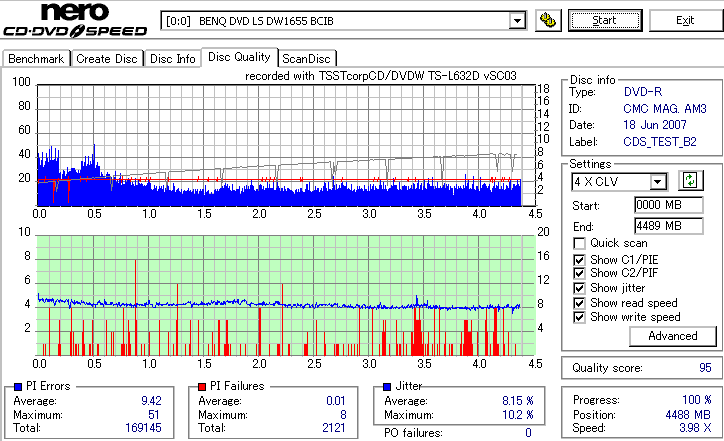Click the PI Errors average 9.42
The height and width of the screenshot is (441, 724).
click(151, 401)
